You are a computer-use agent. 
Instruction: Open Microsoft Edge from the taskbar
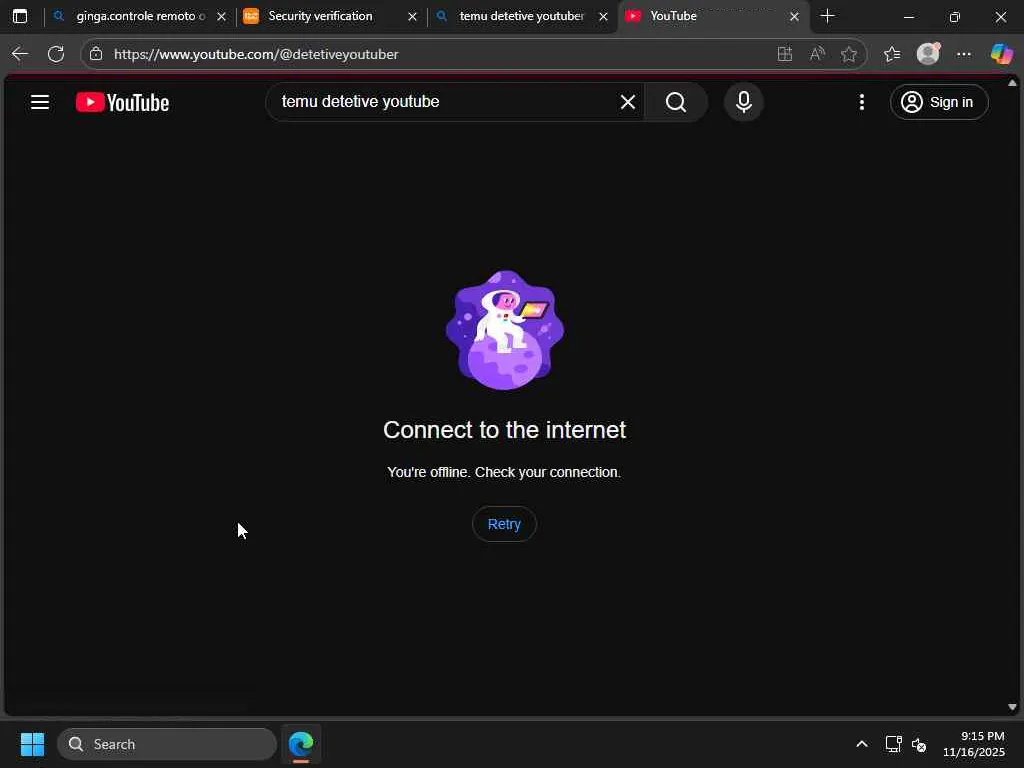click(x=301, y=744)
